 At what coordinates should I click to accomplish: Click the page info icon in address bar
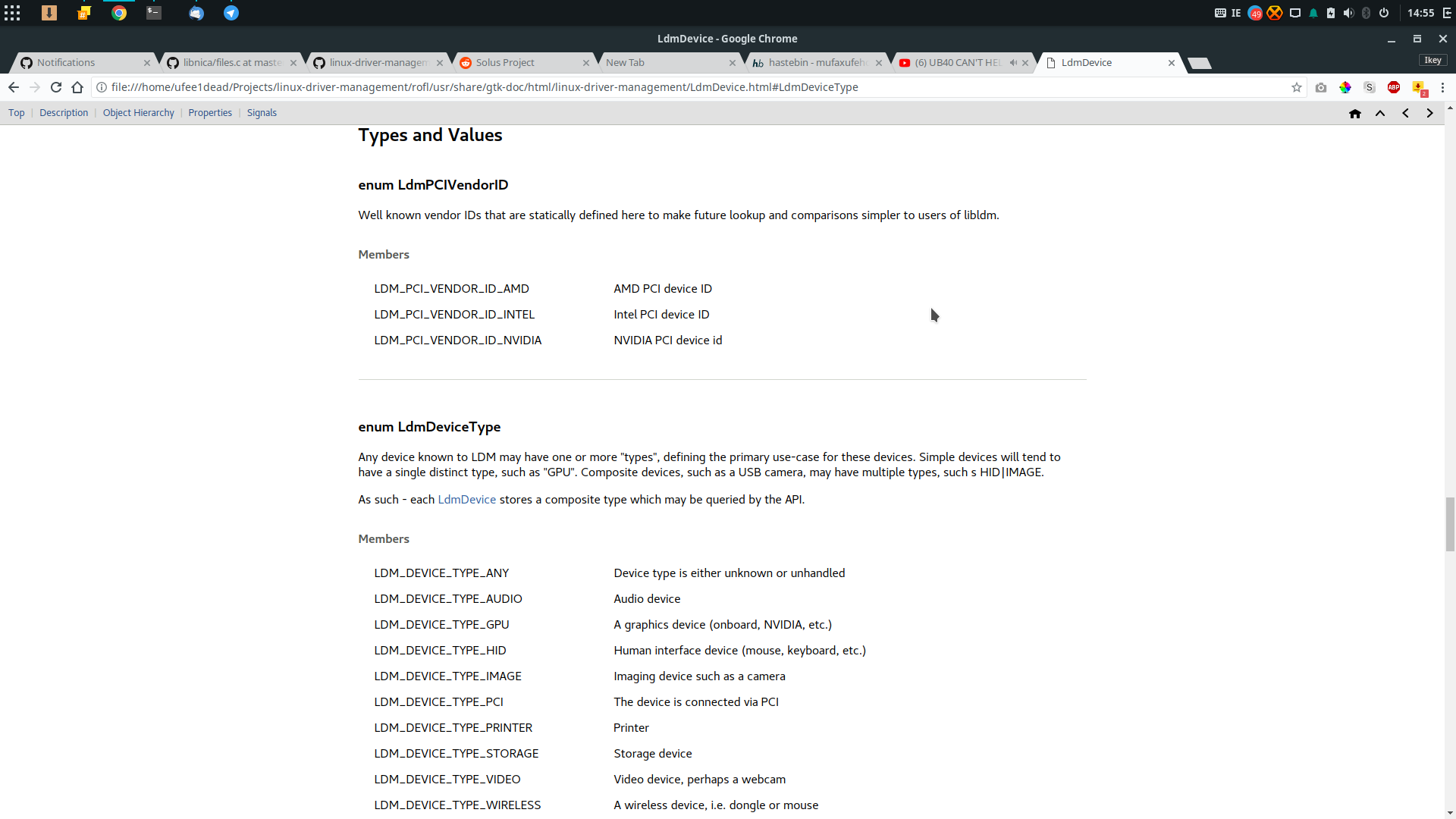tap(102, 87)
